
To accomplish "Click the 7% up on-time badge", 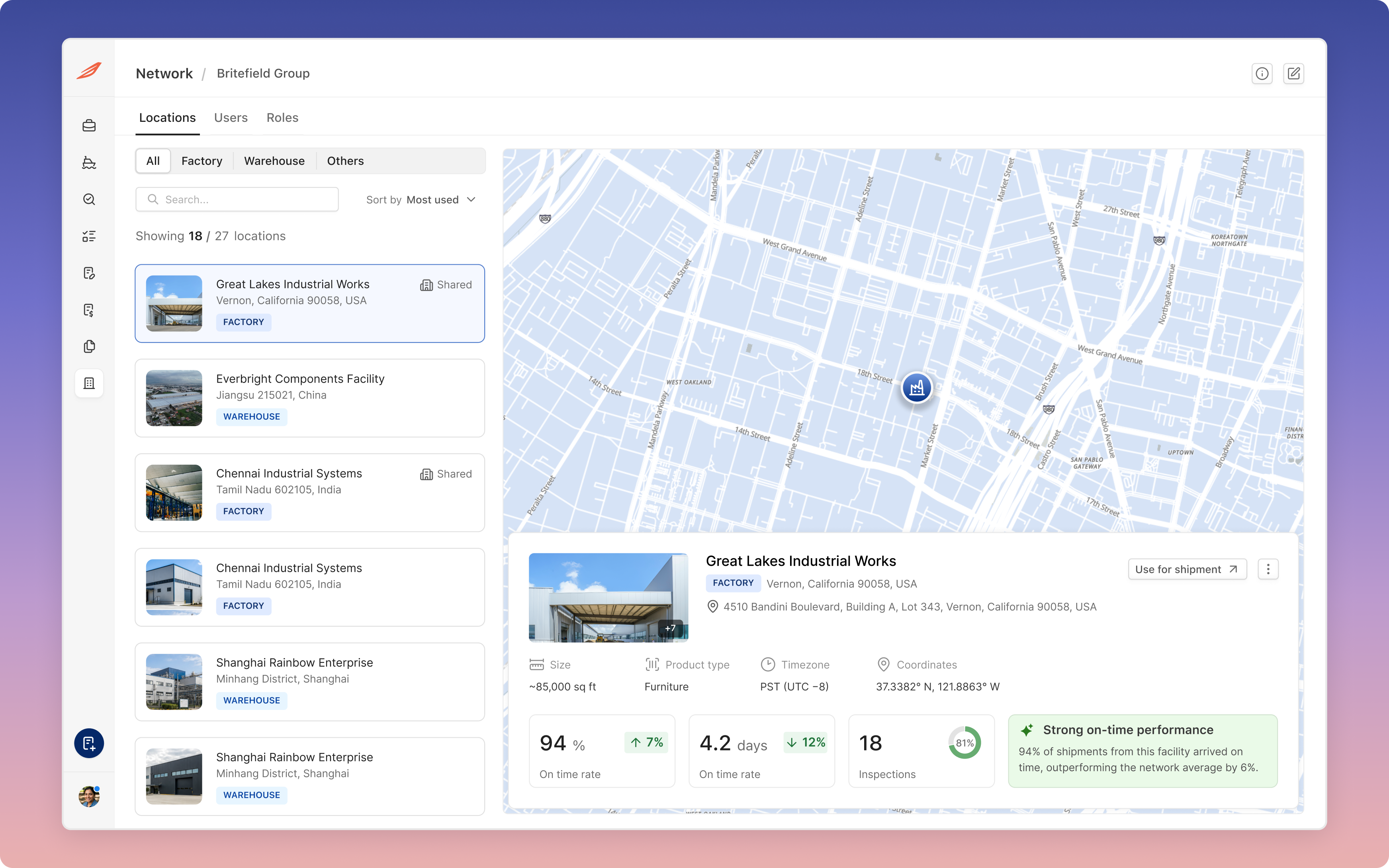I will coord(646,742).
